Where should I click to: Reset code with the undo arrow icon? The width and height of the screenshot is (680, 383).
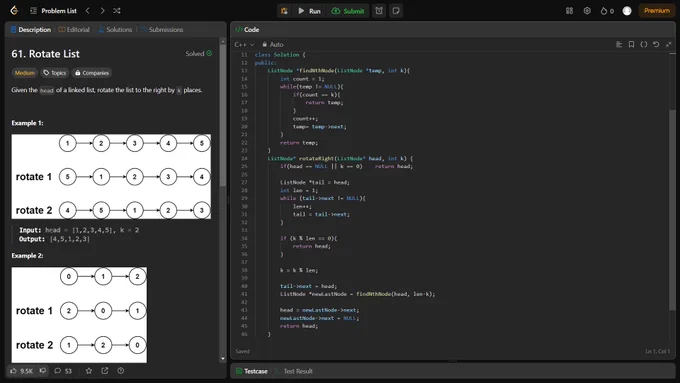pyautogui.click(x=656, y=44)
